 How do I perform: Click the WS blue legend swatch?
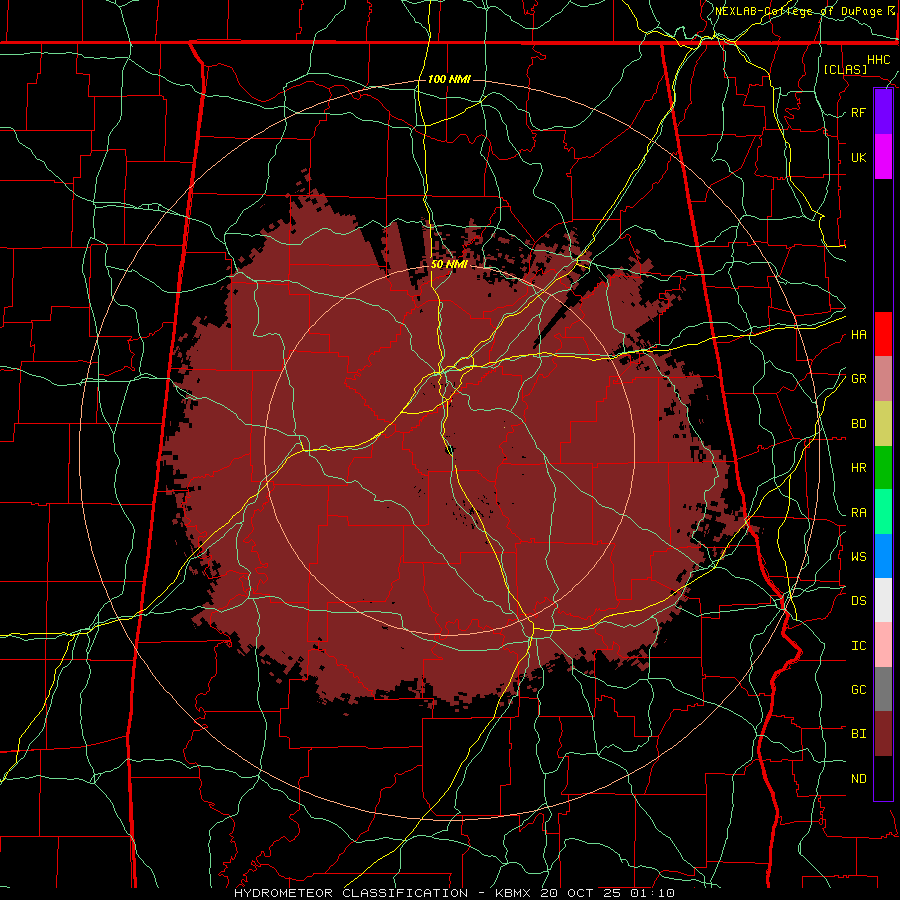(x=883, y=556)
